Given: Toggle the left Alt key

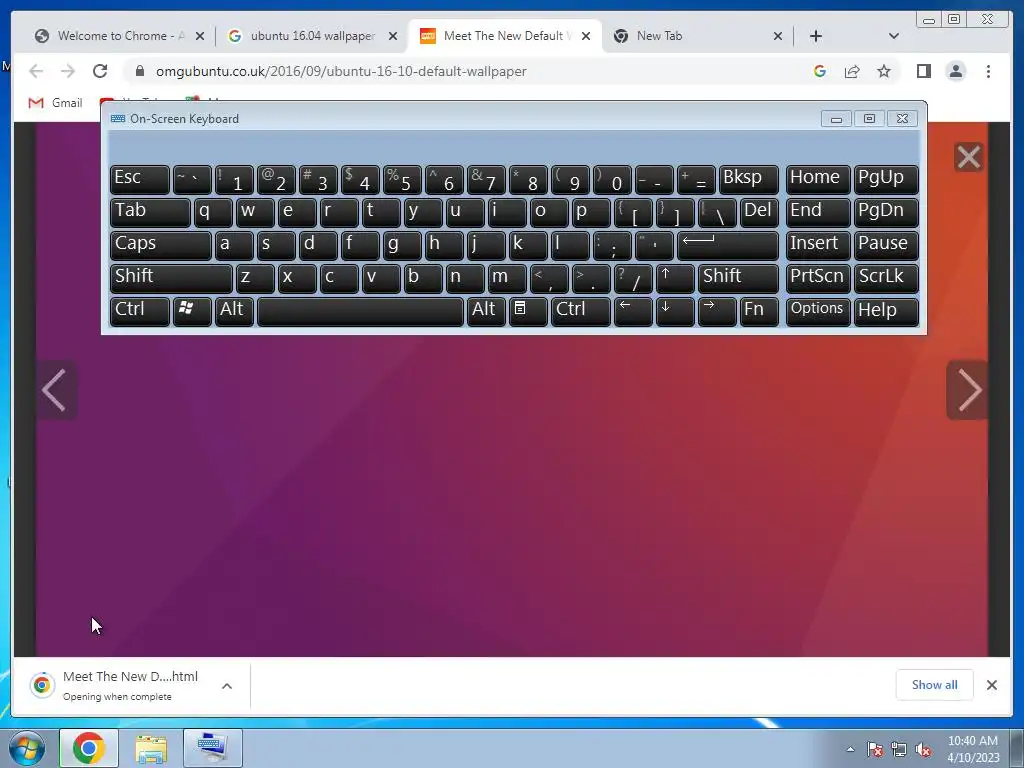Looking at the screenshot, I should 234,311.
